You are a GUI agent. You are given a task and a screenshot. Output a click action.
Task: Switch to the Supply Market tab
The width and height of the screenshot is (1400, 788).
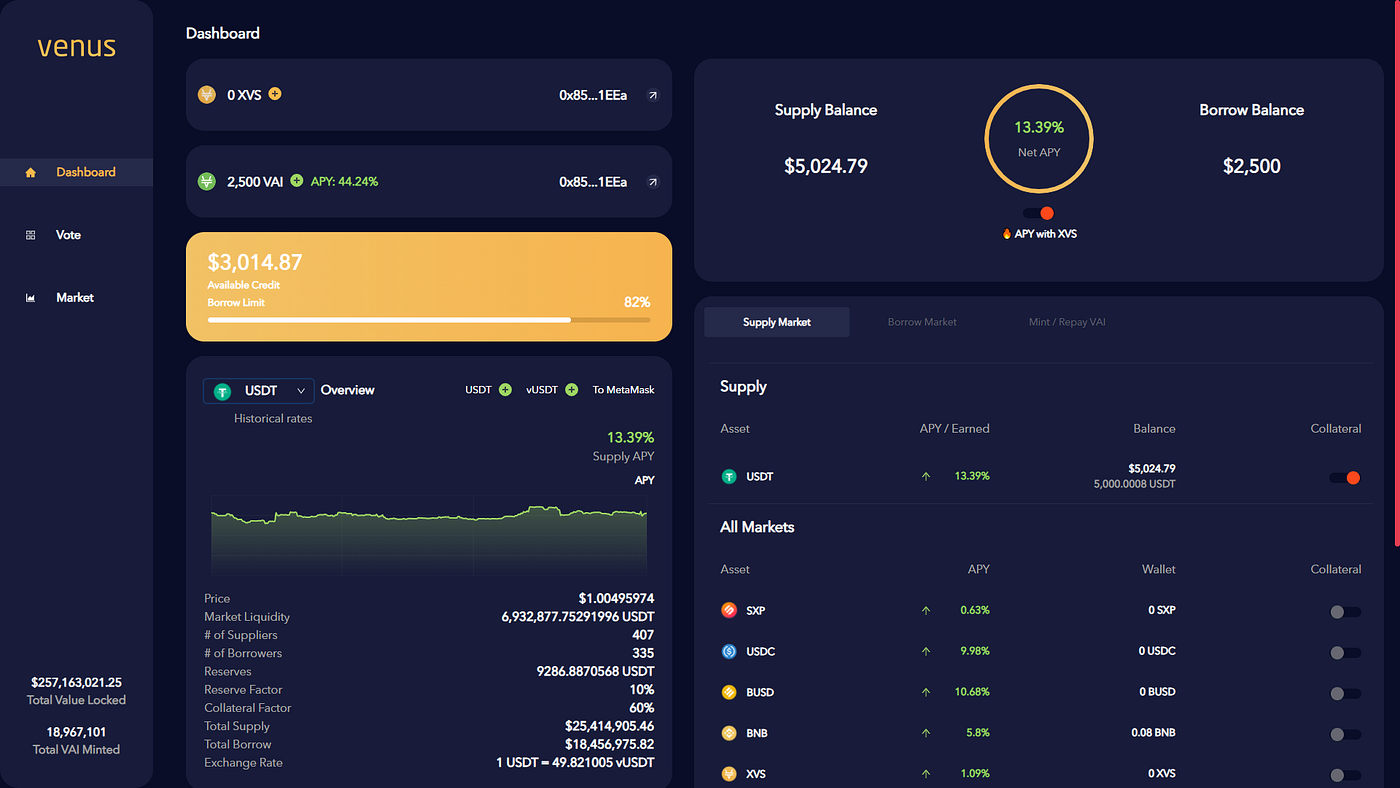(x=777, y=322)
